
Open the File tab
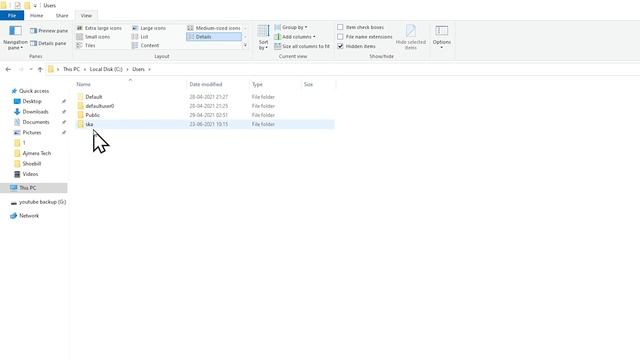point(12,16)
